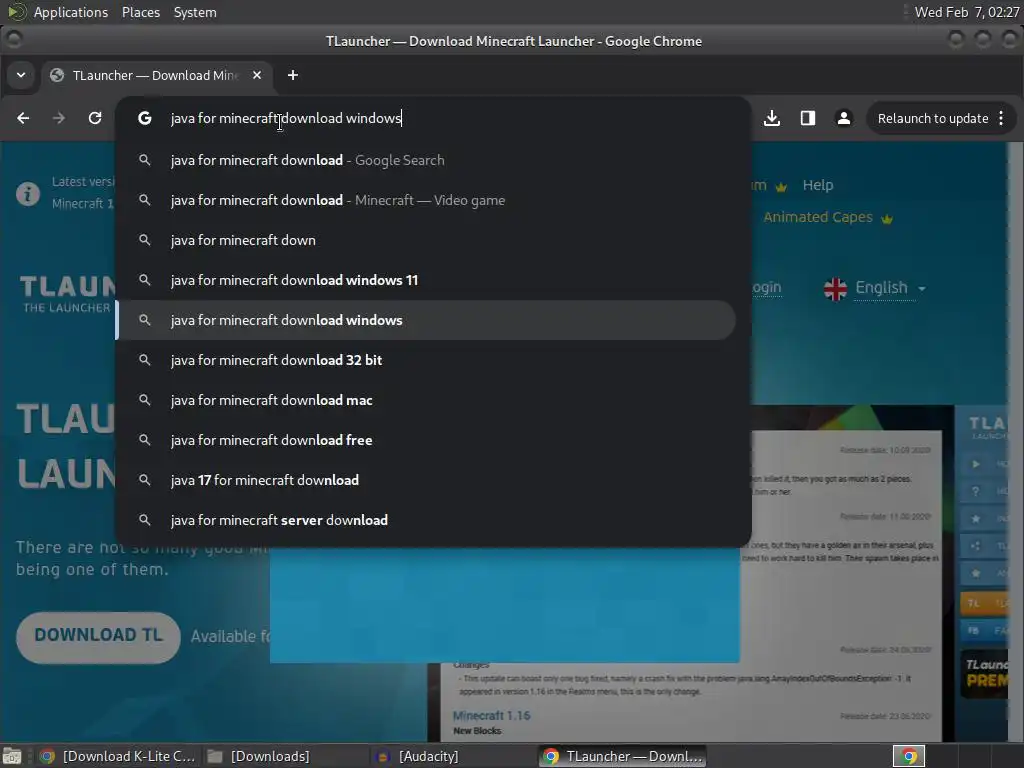
Task: Click the info icon near Latest version
Action: coord(27,194)
